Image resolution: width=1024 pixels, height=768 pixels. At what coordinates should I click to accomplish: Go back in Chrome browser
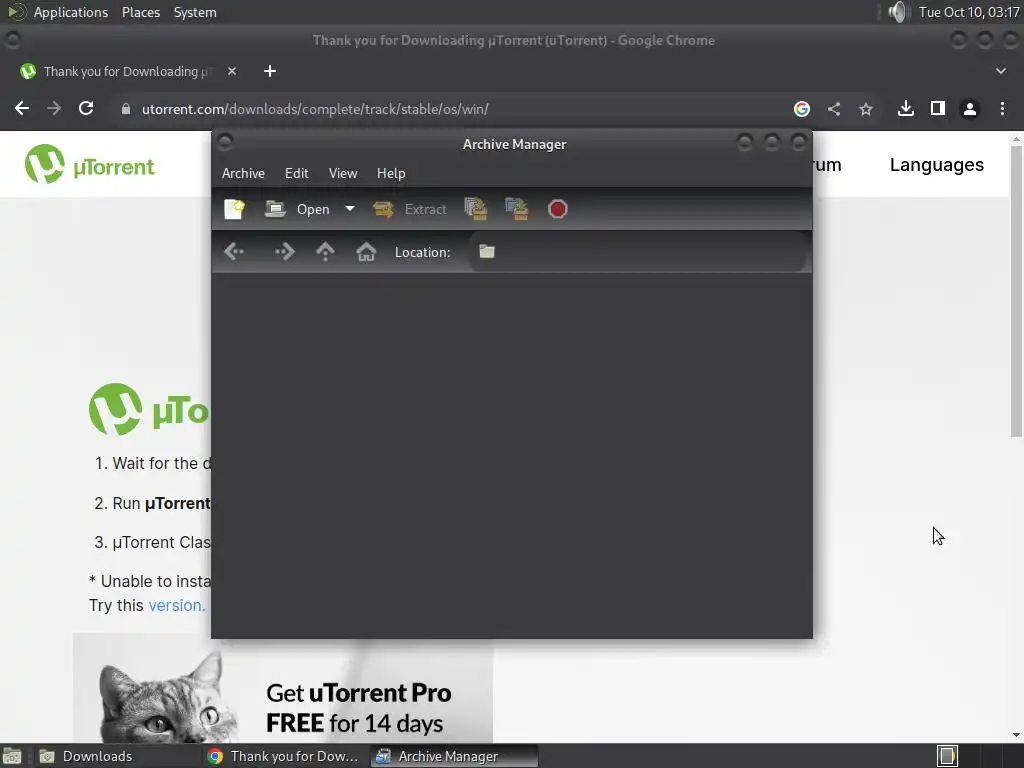point(22,108)
